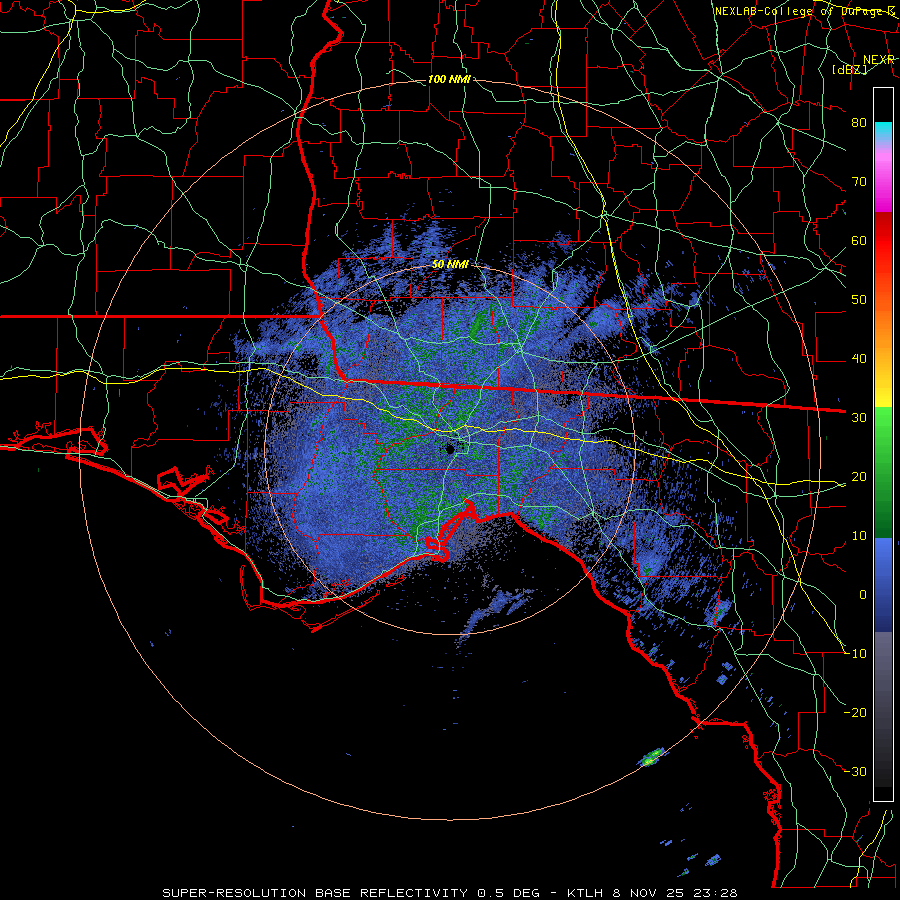
Task: Click the black radar site dot at map center
Action: (451, 449)
